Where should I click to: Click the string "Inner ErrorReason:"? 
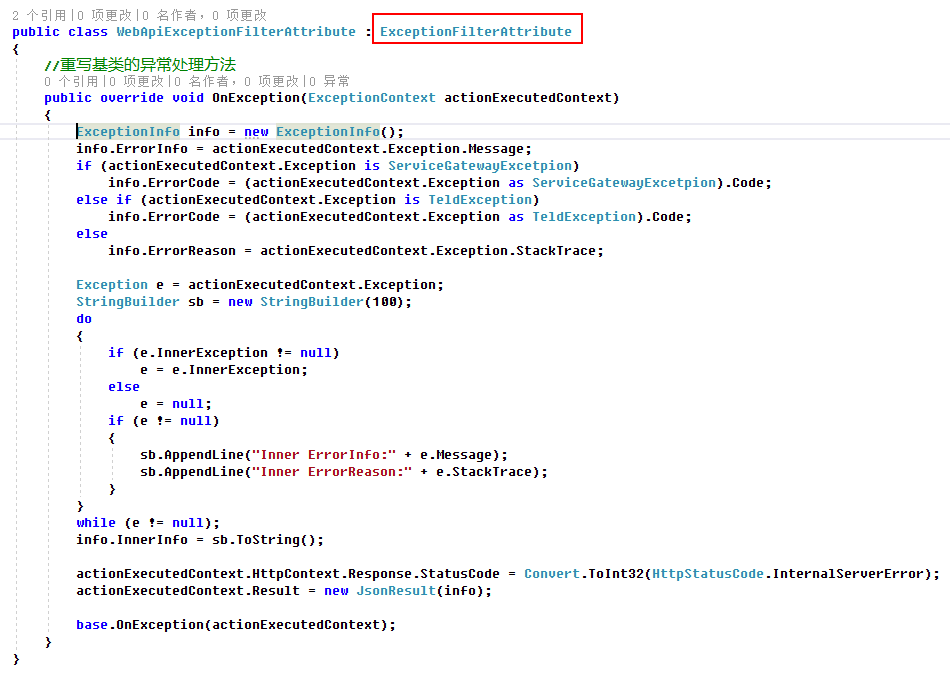[x=331, y=472]
